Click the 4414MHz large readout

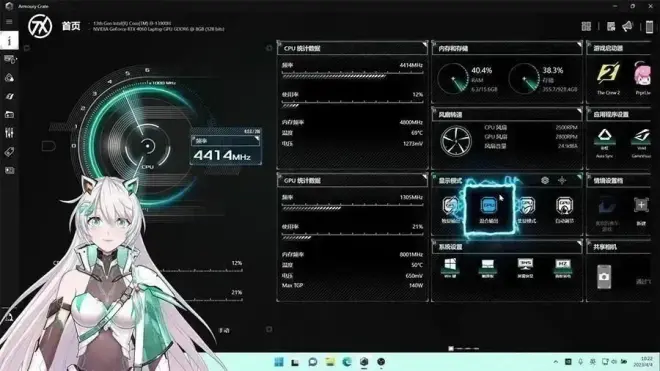pyautogui.click(x=222, y=156)
